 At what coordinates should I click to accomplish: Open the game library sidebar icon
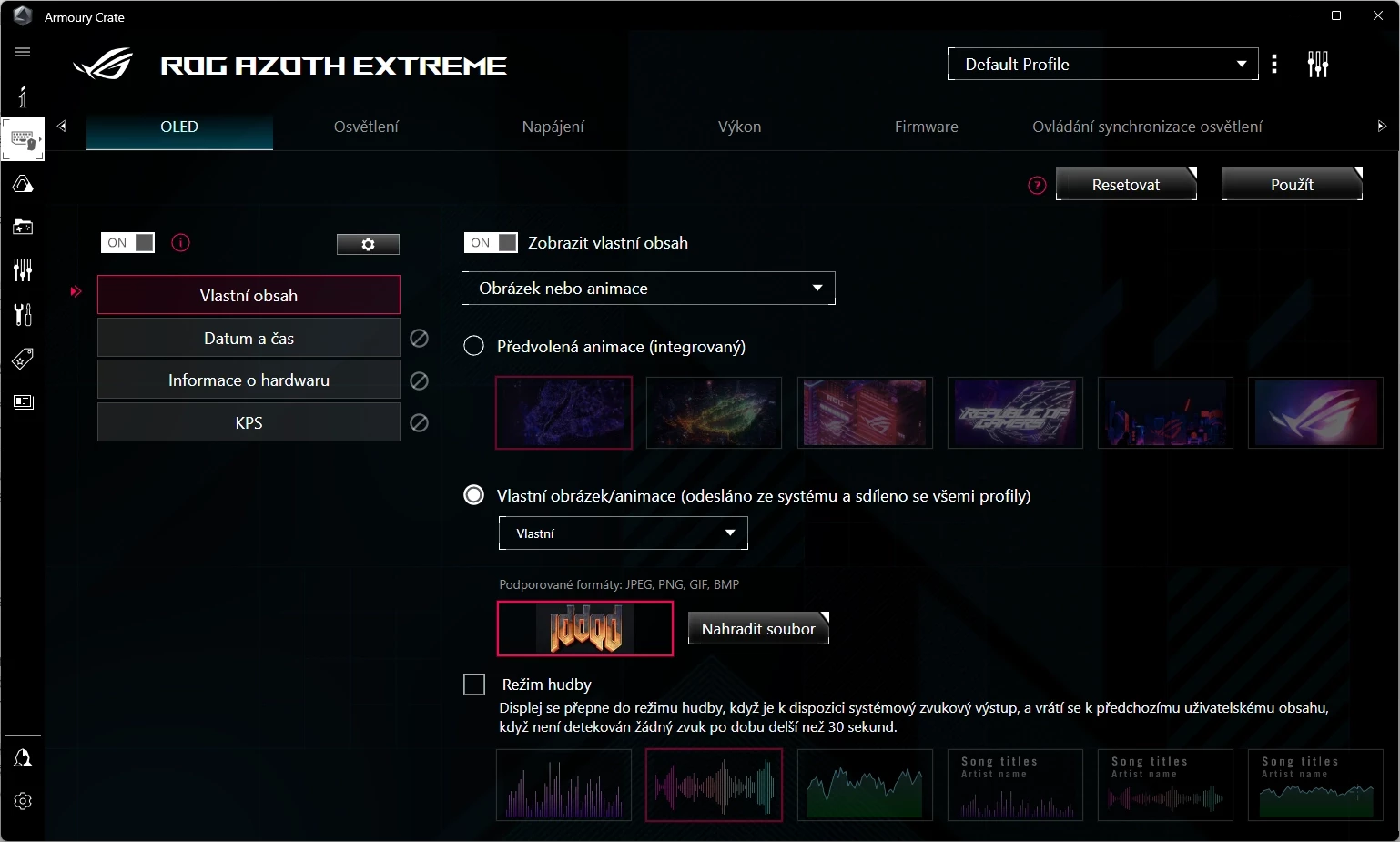pyautogui.click(x=23, y=227)
